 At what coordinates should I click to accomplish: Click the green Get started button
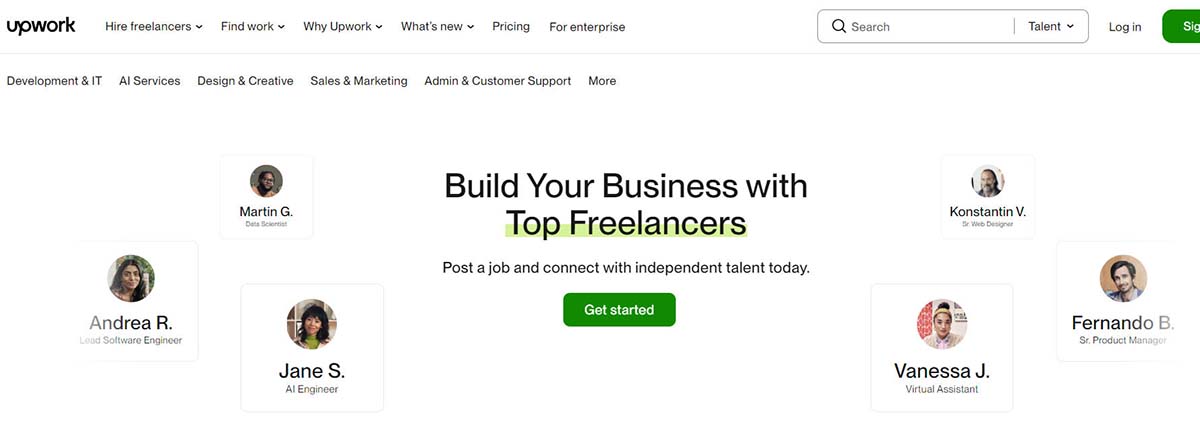tap(619, 310)
